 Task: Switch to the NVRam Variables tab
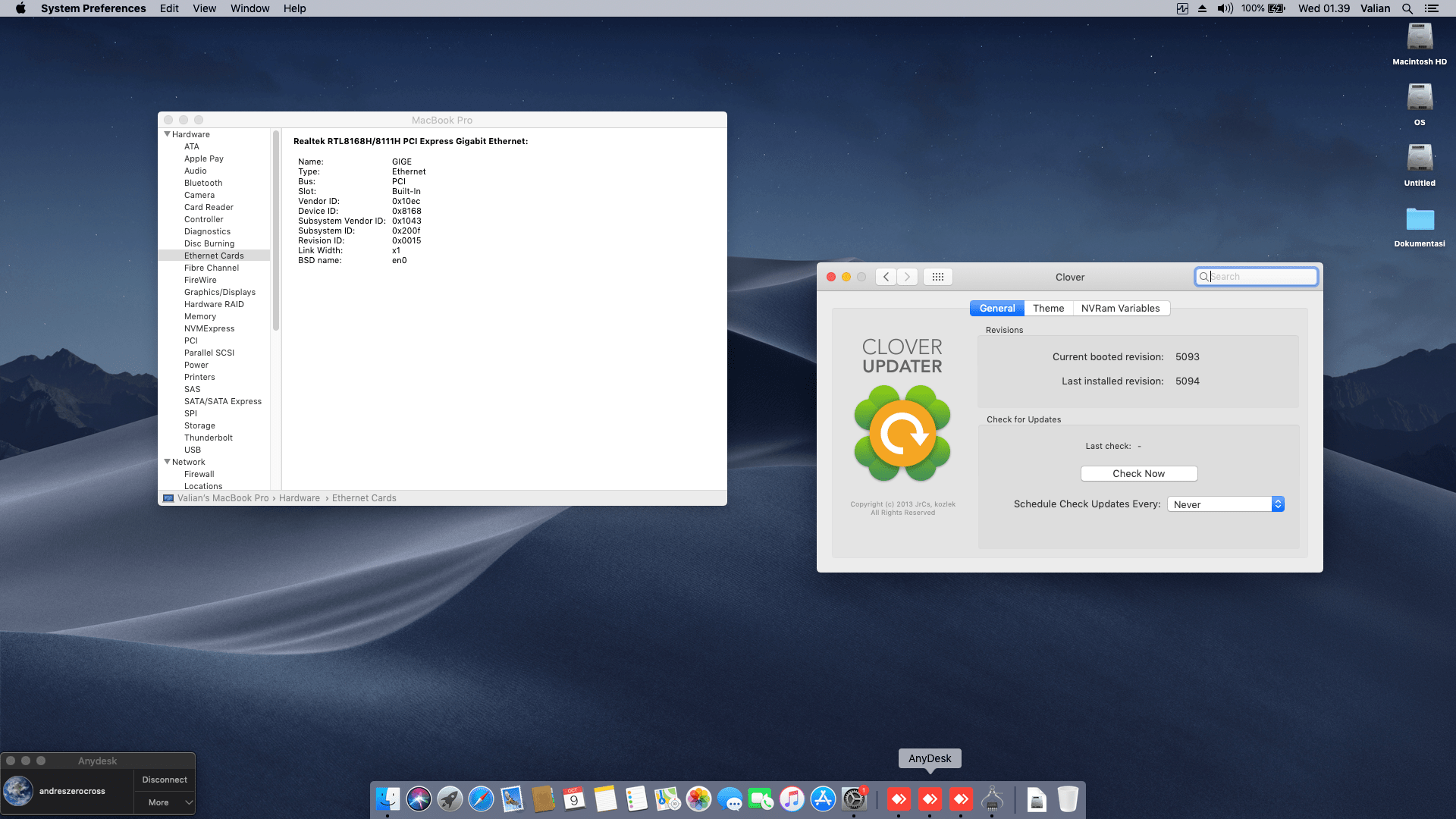pos(1121,308)
